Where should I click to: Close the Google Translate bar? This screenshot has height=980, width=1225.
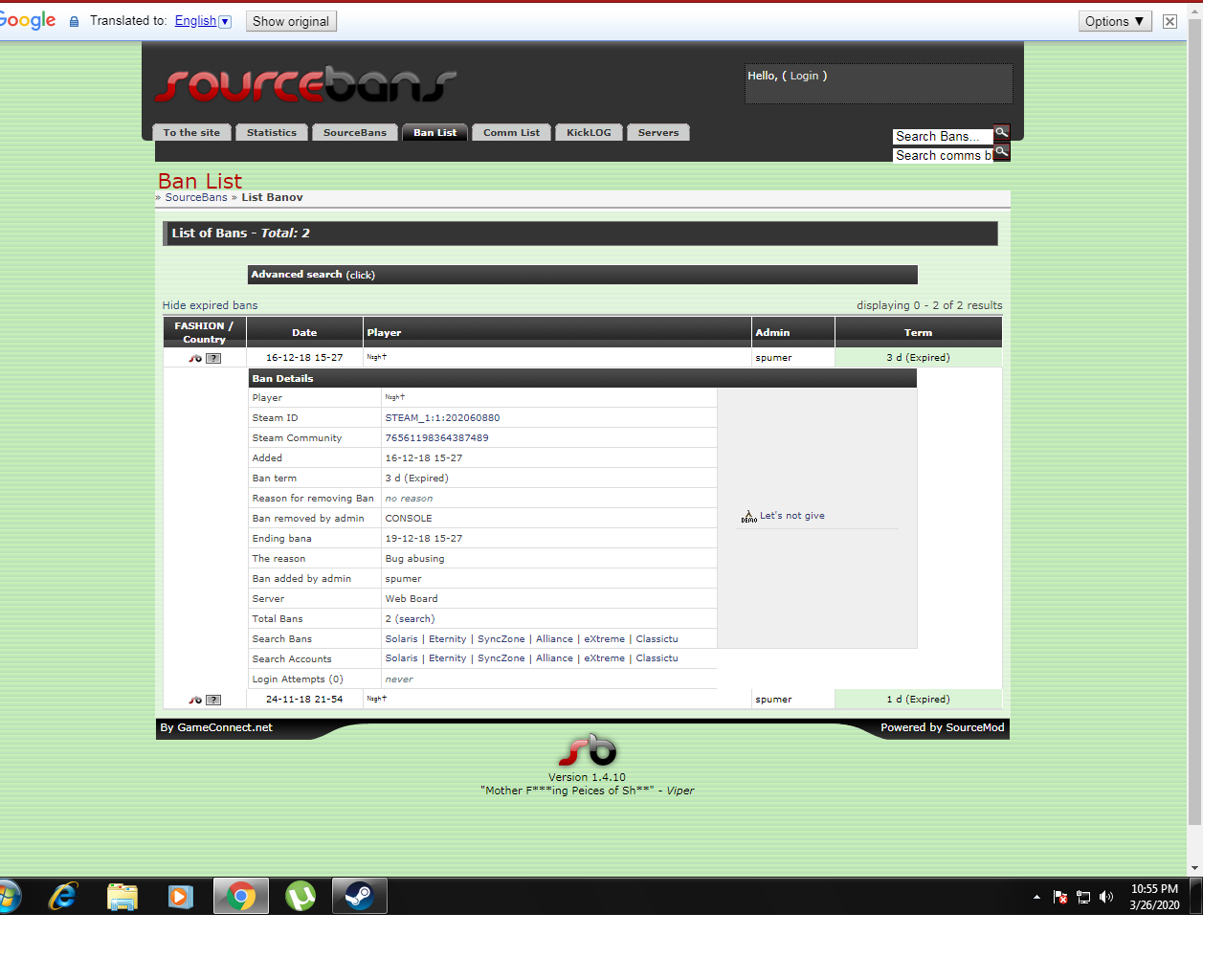(1169, 21)
